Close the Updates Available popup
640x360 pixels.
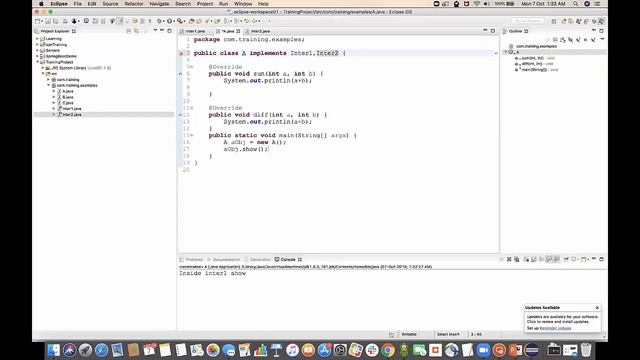pos(597,307)
